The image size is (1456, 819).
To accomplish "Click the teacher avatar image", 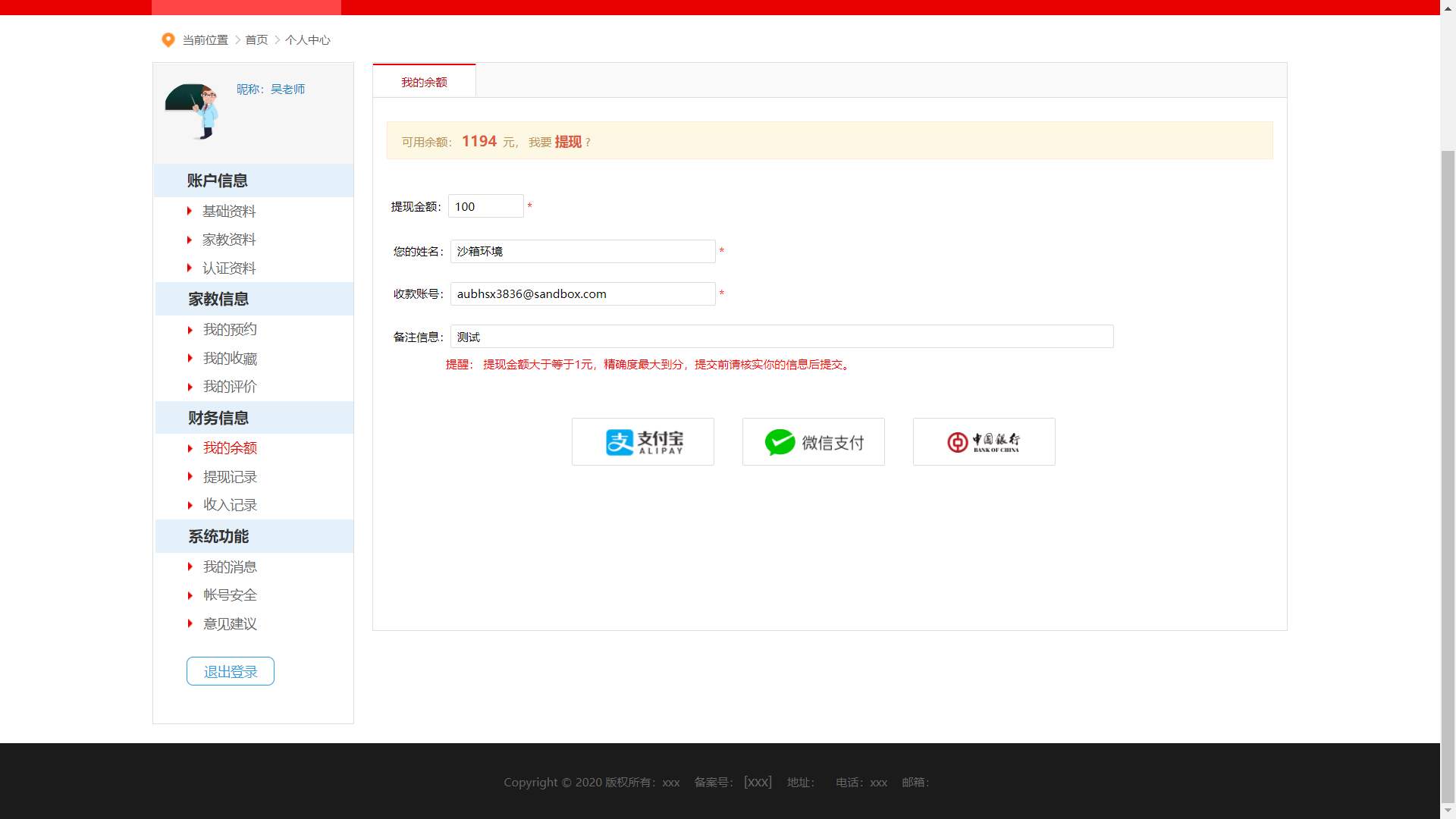I will tap(193, 111).
